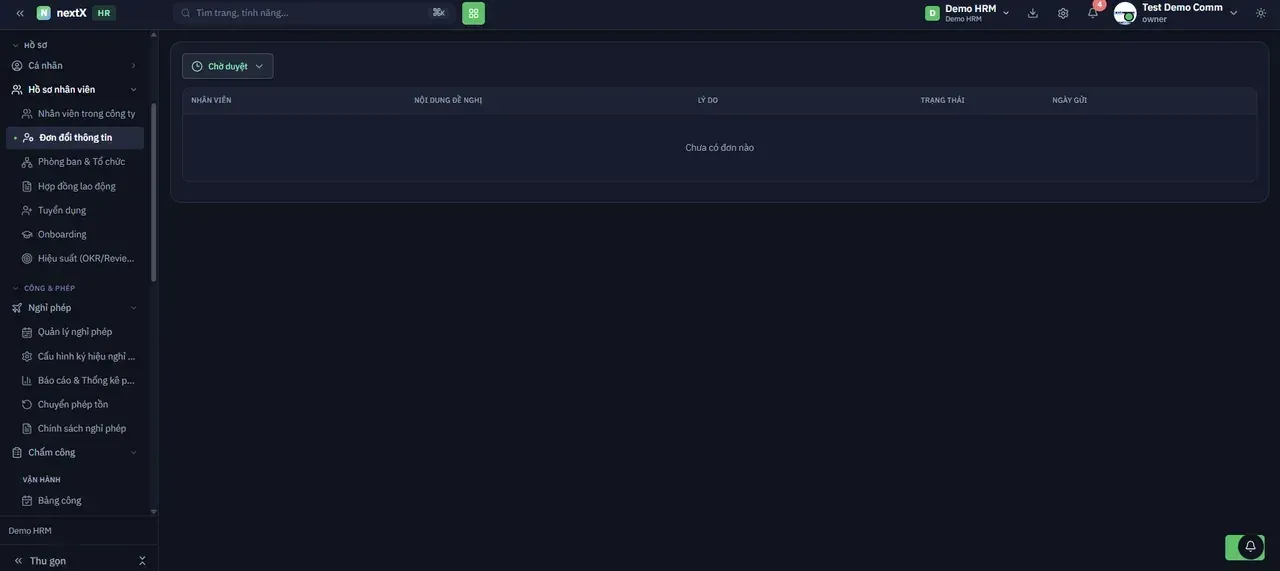Click target icon for Hiệu suất
This screenshot has width=1280, height=571.
pos(27,258)
